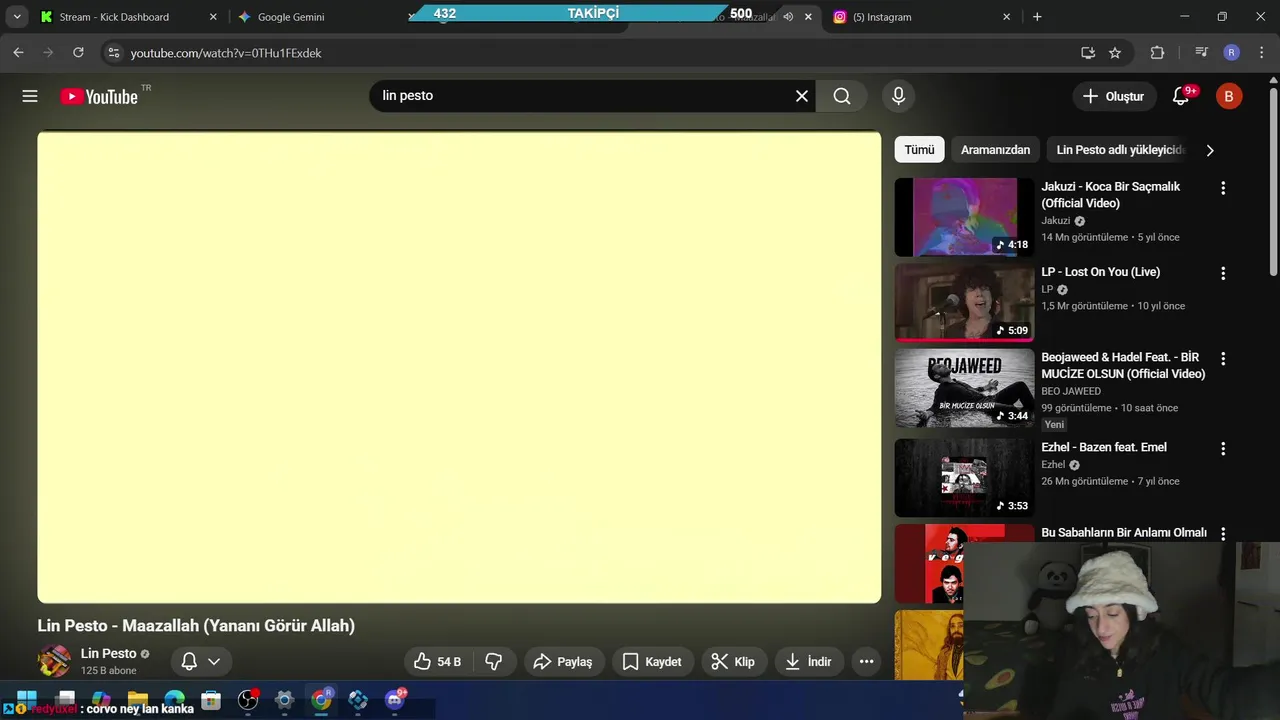Open LP Lost On You thumbnail
The image size is (1280, 720).
click(964, 302)
